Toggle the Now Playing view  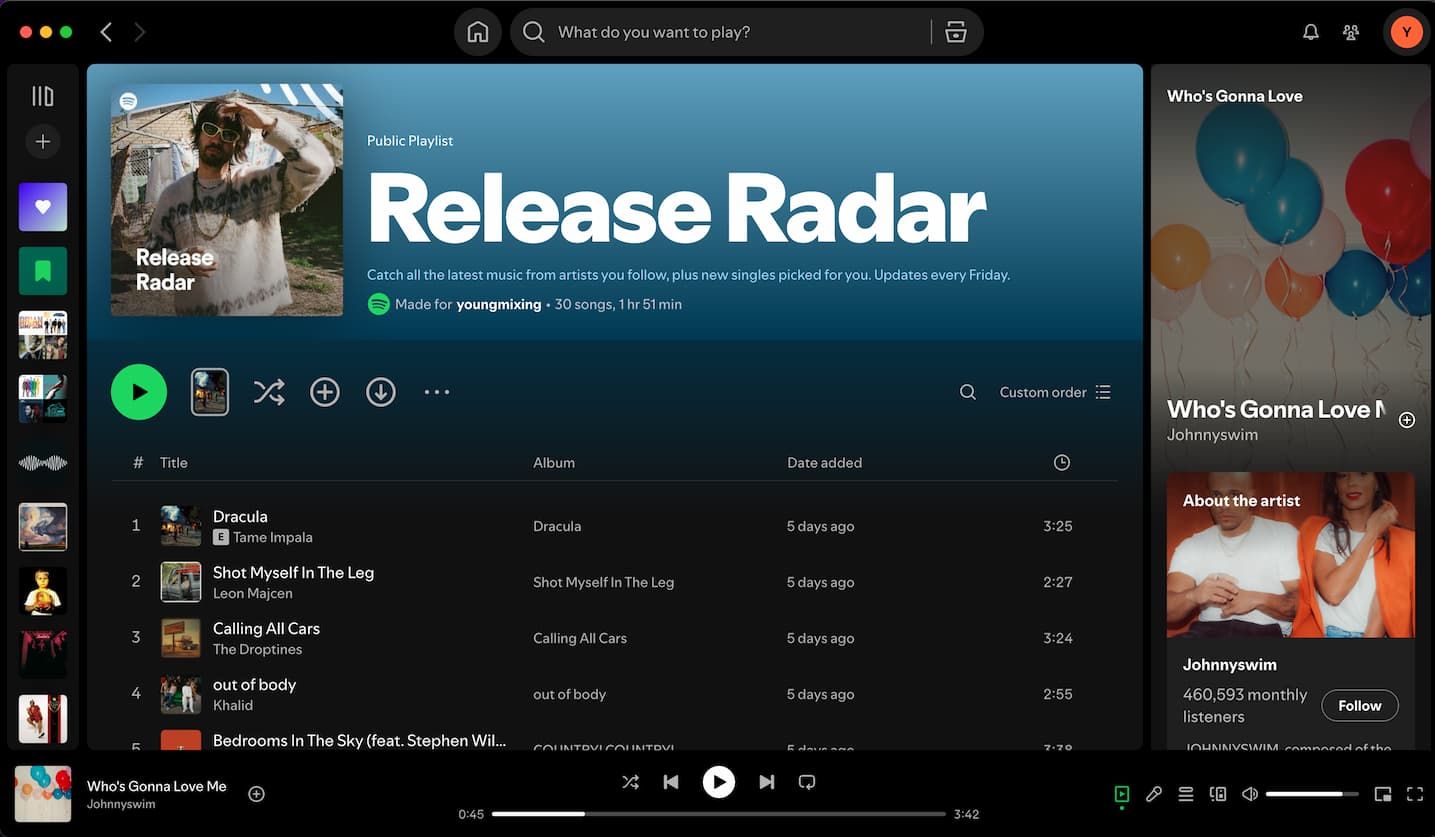[1121, 793]
